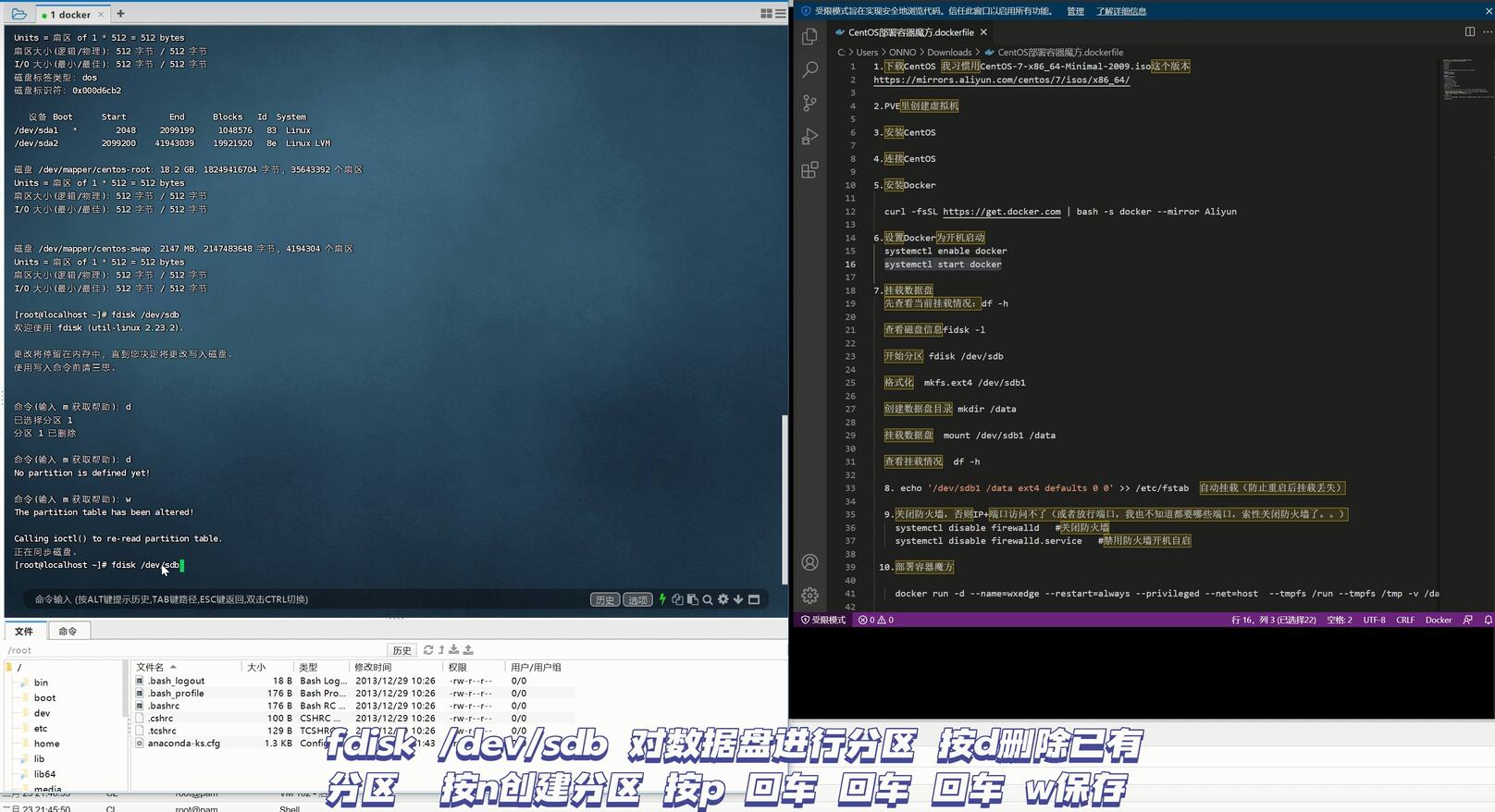The width and height of the screenshot is (1495, 812).
Task: Click the /root path input field
Action: (194, 650)
